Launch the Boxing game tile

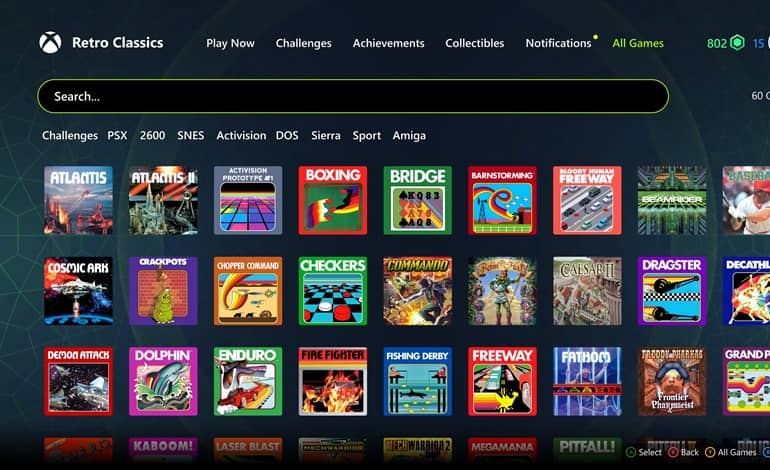333,200
